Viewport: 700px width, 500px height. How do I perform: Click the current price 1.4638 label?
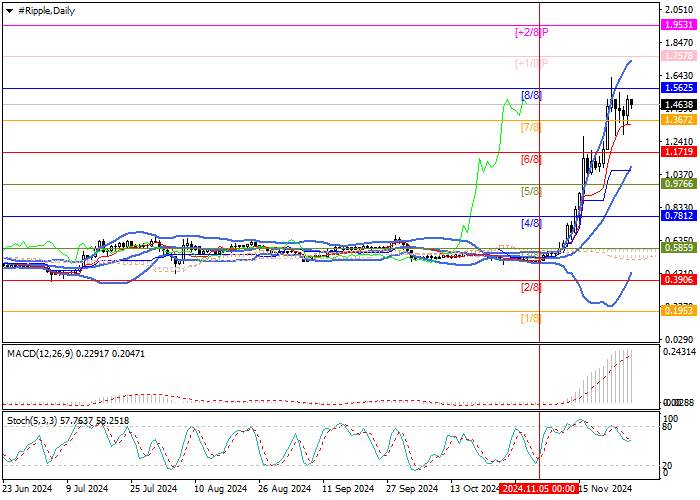tap(679, 105)
